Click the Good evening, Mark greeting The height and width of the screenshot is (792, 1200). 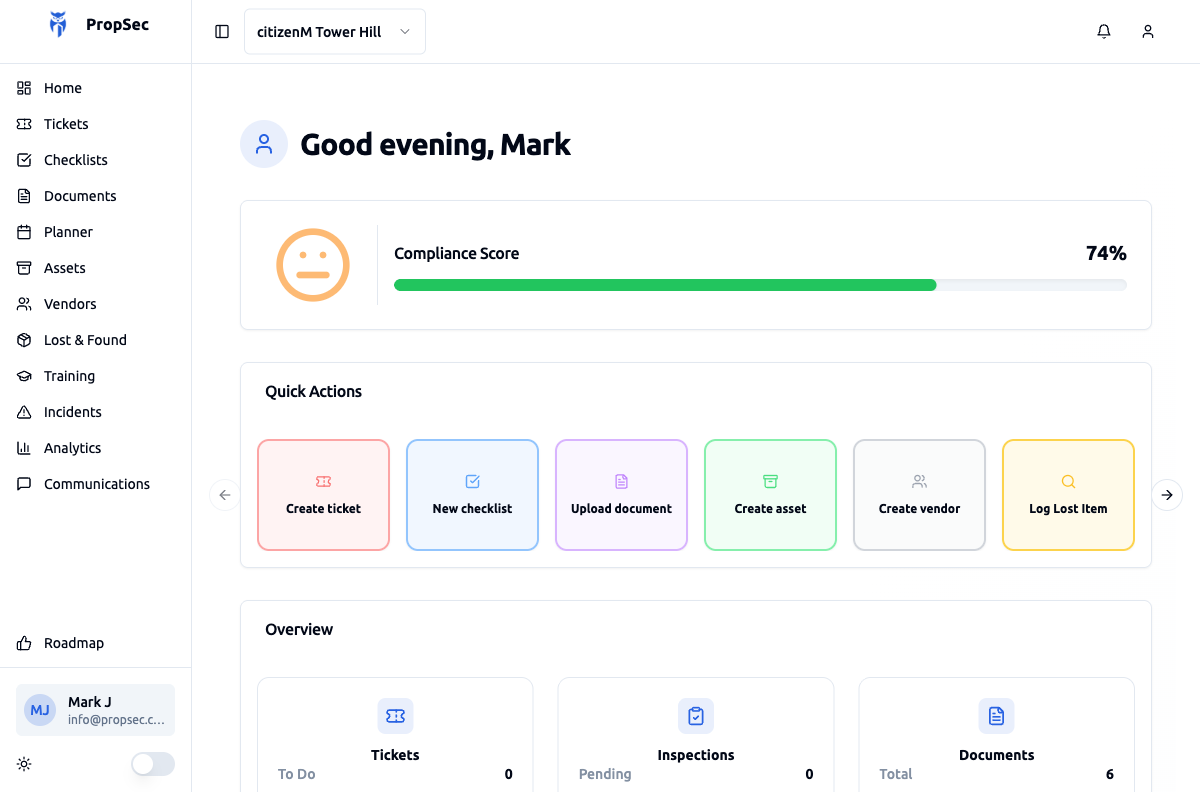[x=435, y=144]
